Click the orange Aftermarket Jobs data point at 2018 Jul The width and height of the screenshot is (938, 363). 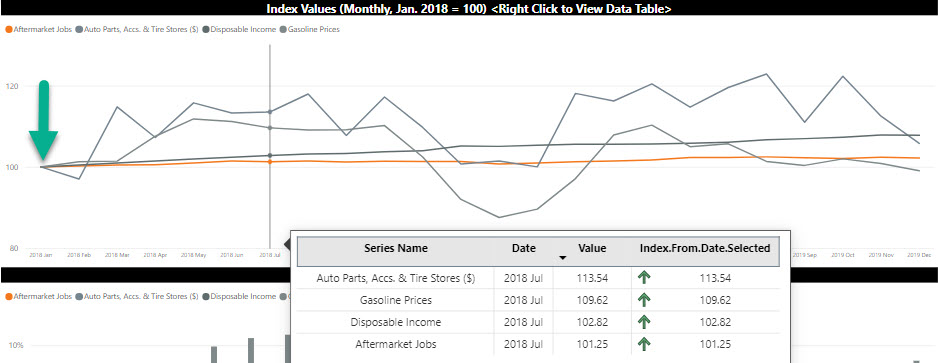(270, 161)
